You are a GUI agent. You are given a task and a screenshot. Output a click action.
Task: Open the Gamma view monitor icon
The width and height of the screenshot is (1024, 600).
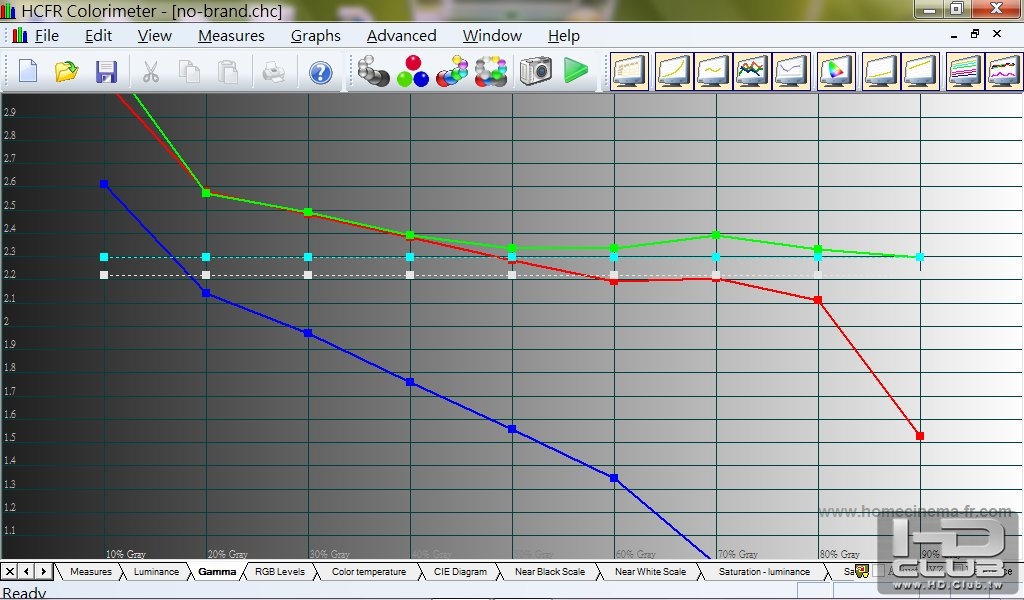pyautogui.click(x=712, y=71)
